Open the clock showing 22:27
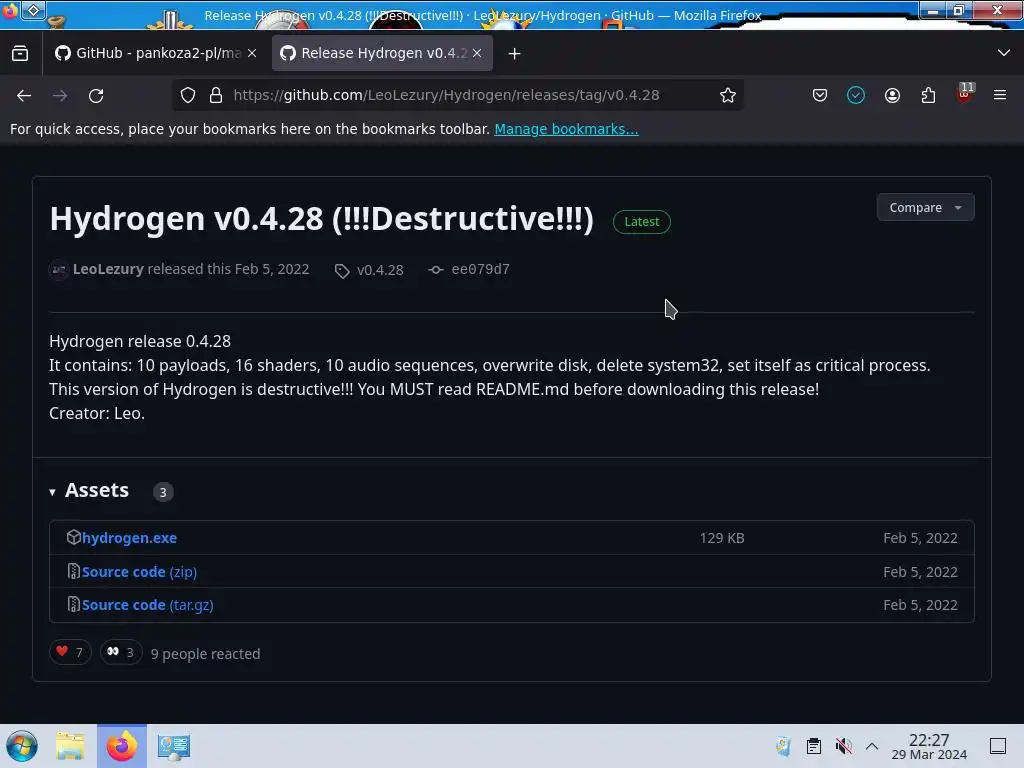1024x768 pixels. (929, 746)
